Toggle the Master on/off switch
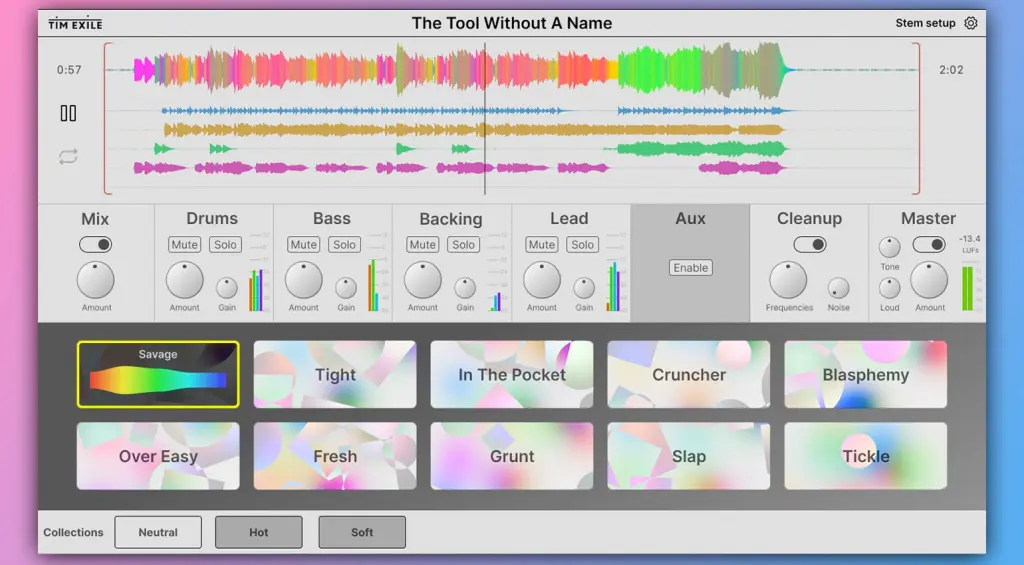 point(929,244)
